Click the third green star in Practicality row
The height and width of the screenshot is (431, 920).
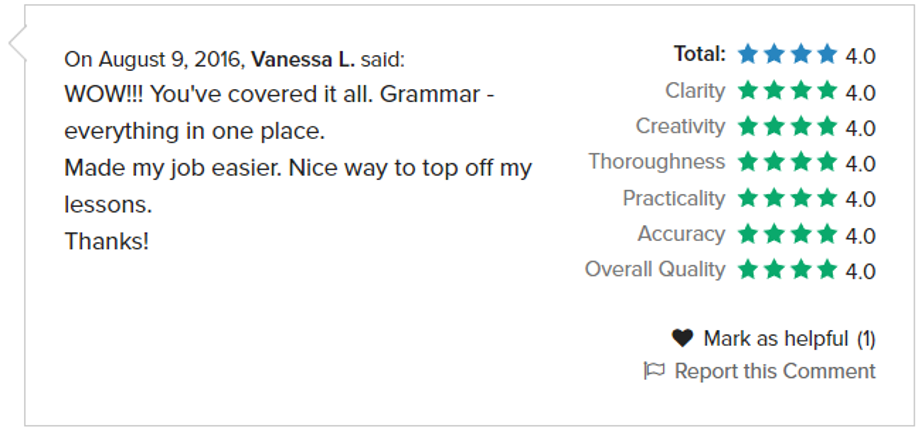801,198
